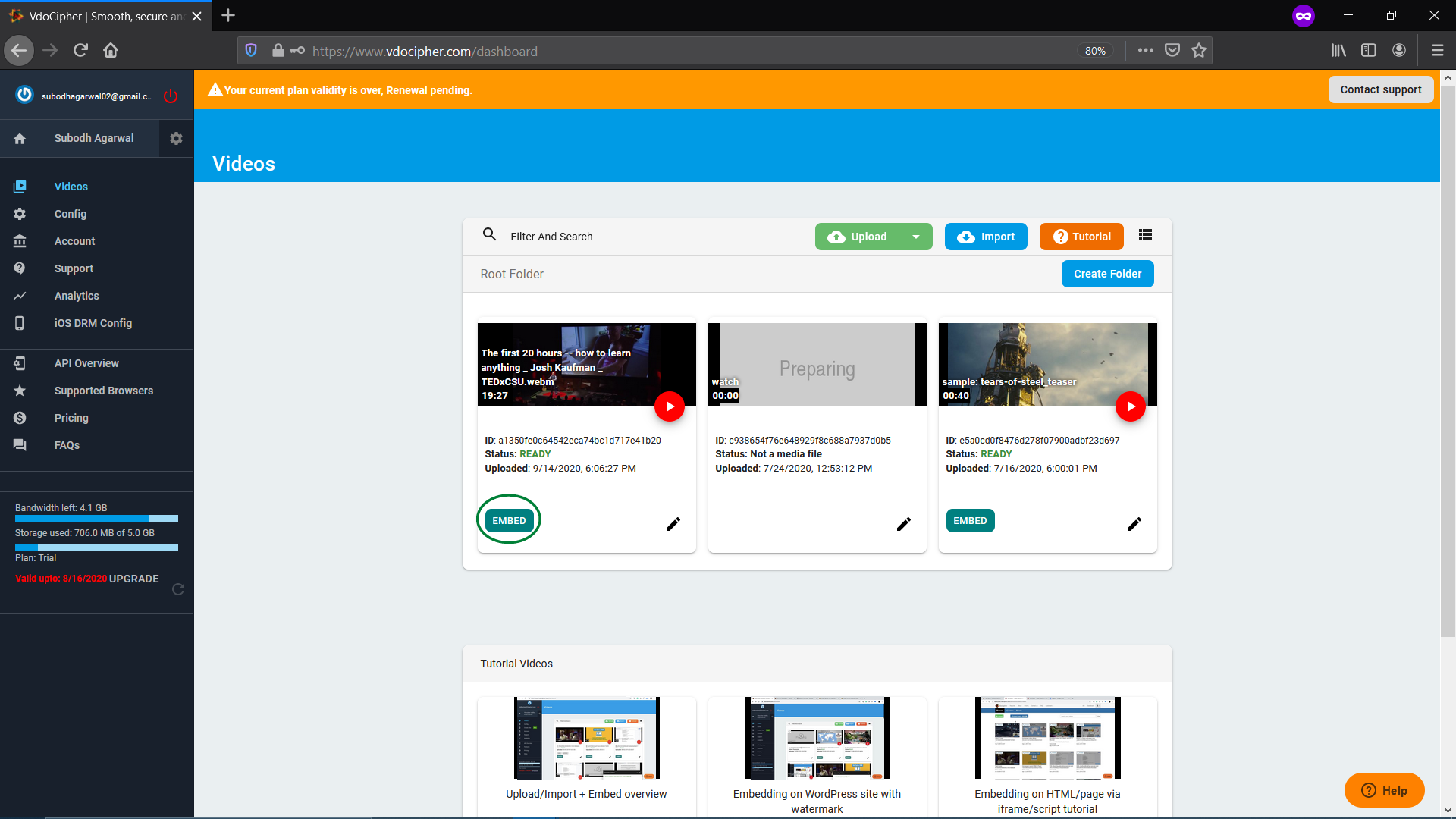
Task: Open the page actions three-dot menu
Action: point(1145,51)
